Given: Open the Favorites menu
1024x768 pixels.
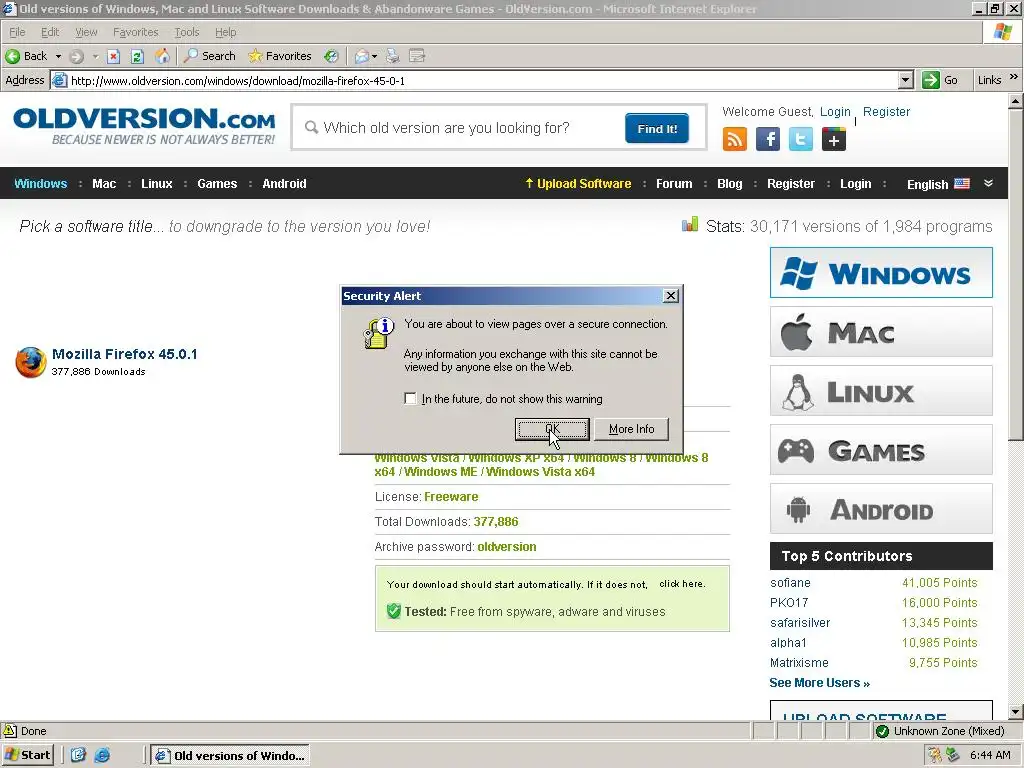Looking at the screenshot, I should pos(135,32).
